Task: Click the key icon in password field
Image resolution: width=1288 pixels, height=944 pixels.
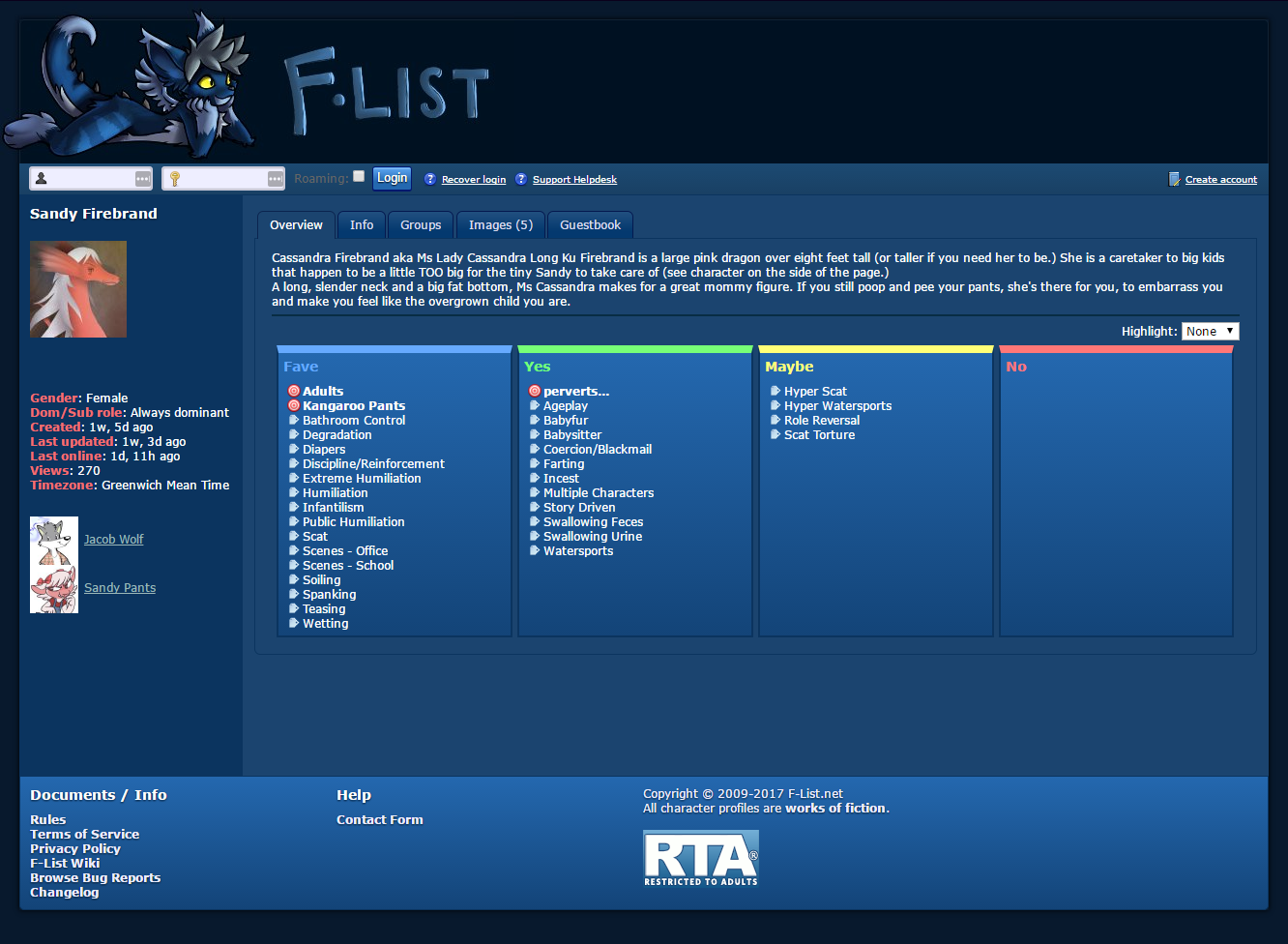Action: click(175, 179)
